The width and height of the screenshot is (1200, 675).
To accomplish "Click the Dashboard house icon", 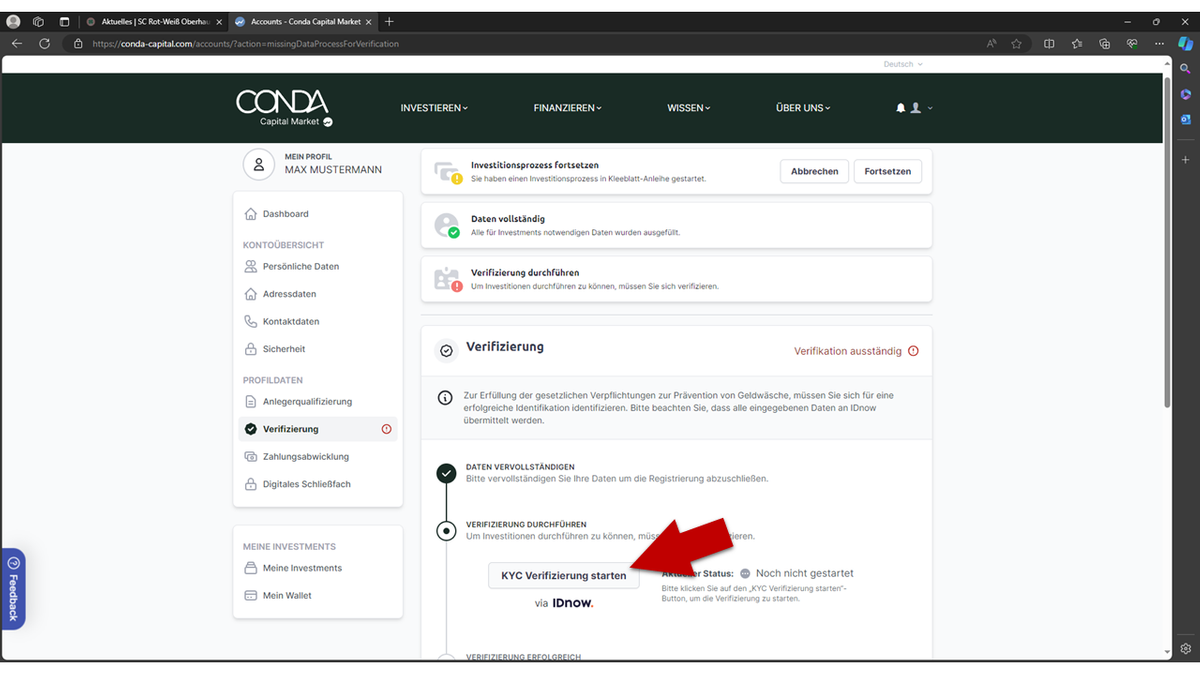I will coord(251,214).
